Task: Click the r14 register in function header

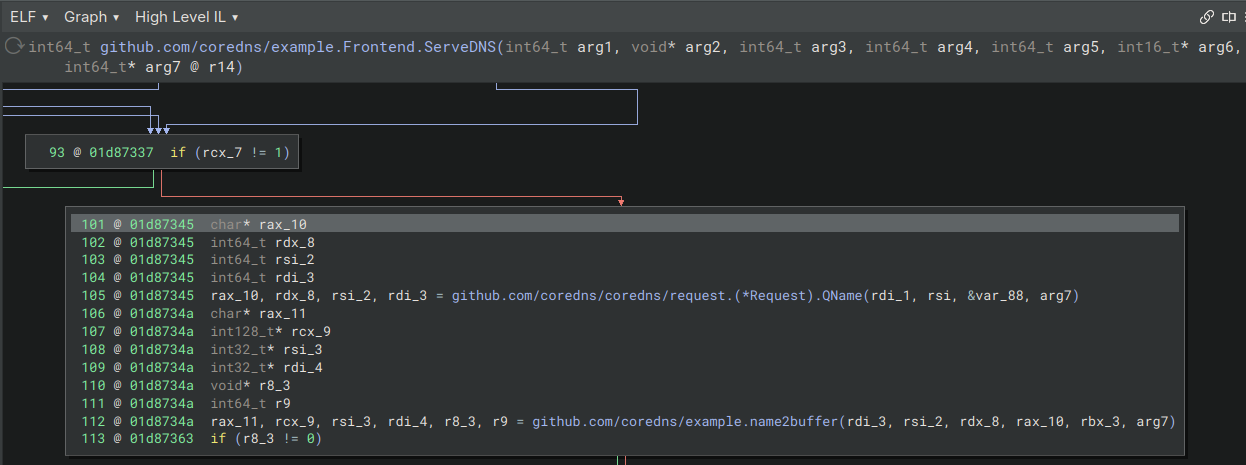Action: coord(223,67)
